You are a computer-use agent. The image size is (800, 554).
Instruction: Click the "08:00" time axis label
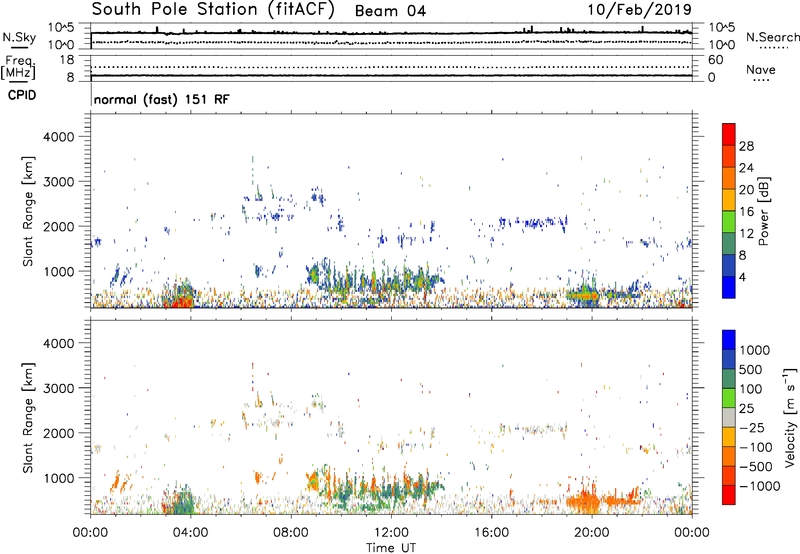[290, 533]
